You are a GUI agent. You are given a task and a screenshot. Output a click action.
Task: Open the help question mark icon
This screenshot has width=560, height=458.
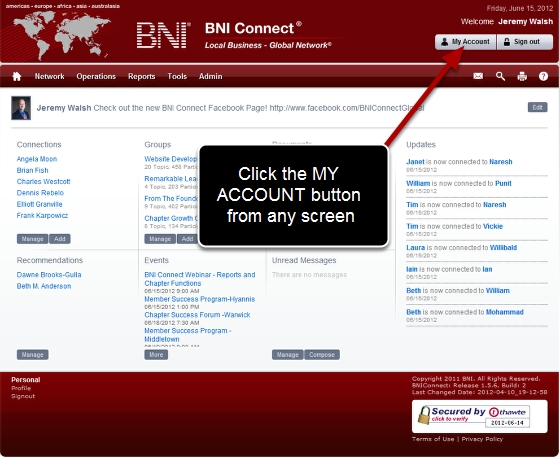543,76
